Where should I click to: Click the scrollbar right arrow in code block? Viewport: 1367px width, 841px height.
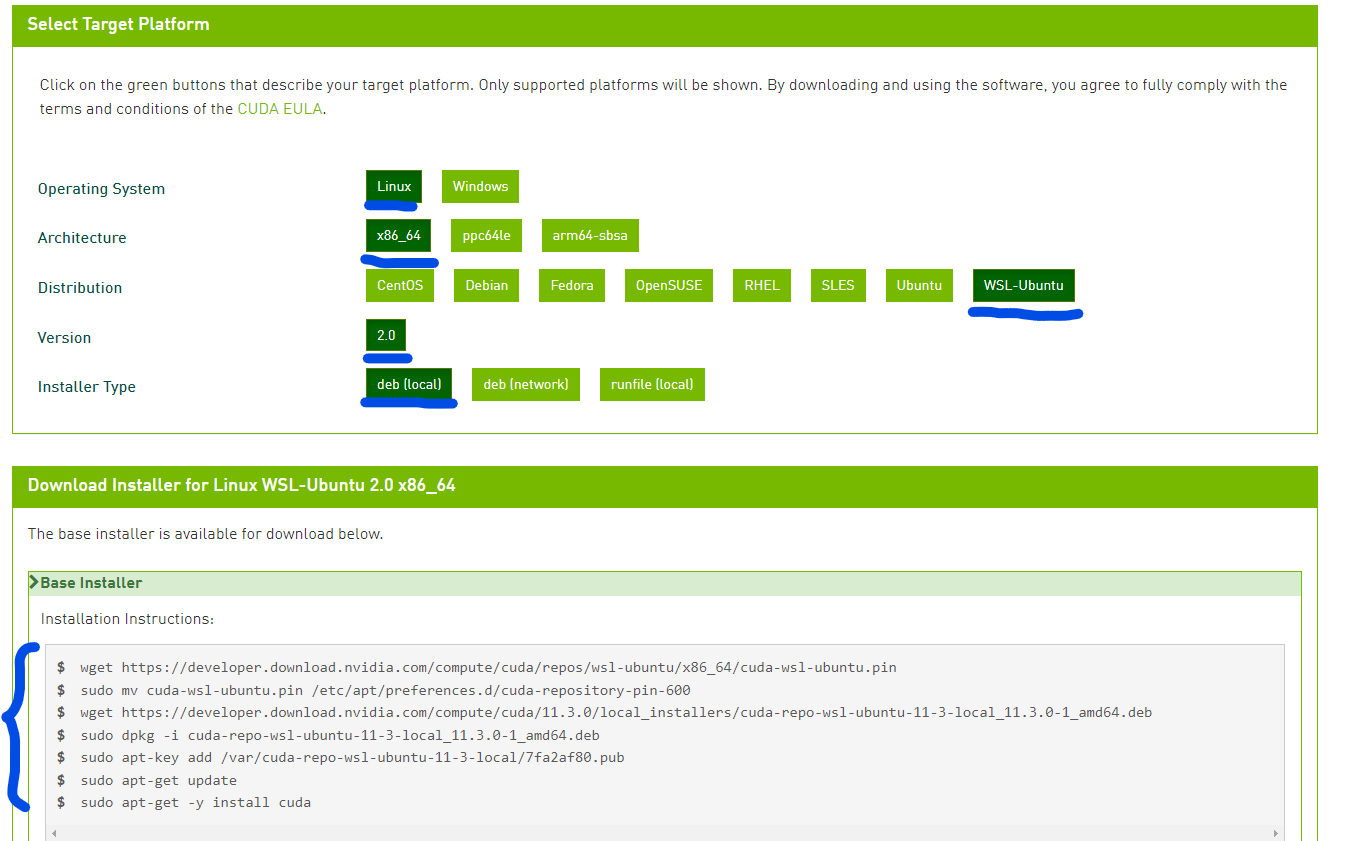[x=1276, y=832]
